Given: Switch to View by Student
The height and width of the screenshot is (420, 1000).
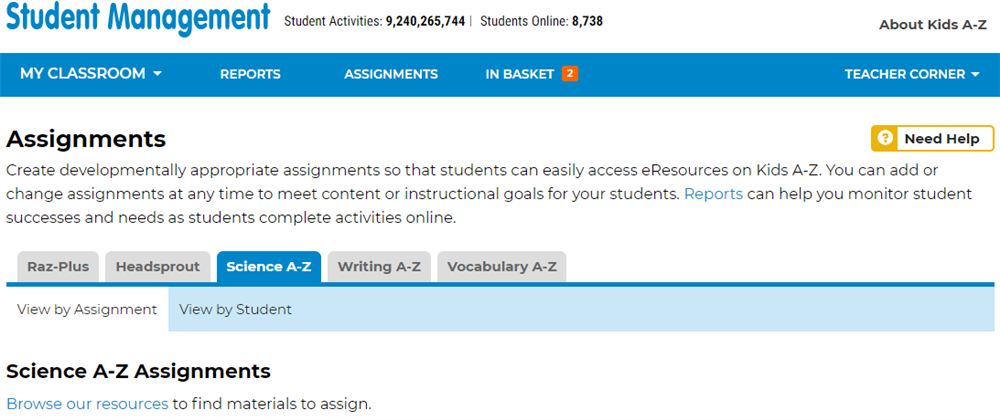Looking at the screenshot, I should (236, 310).
